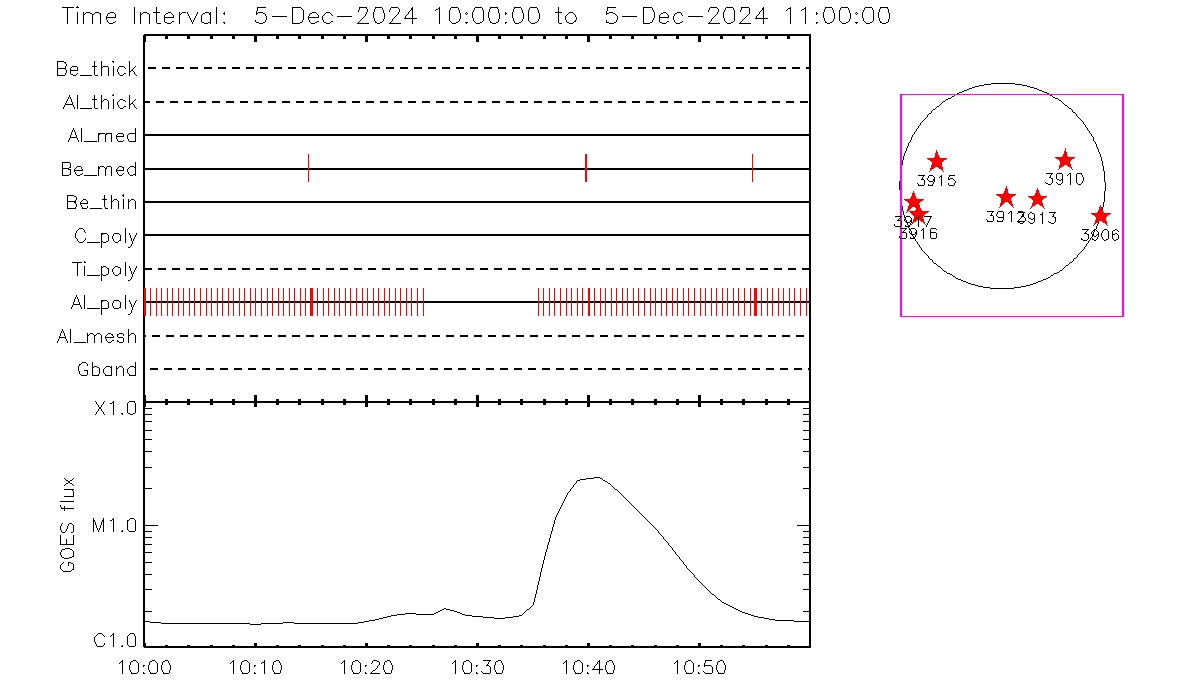This screenshot has height=700, width=1200.
Task: Click the Be_med red tick at 10:40
Action: 586,168
